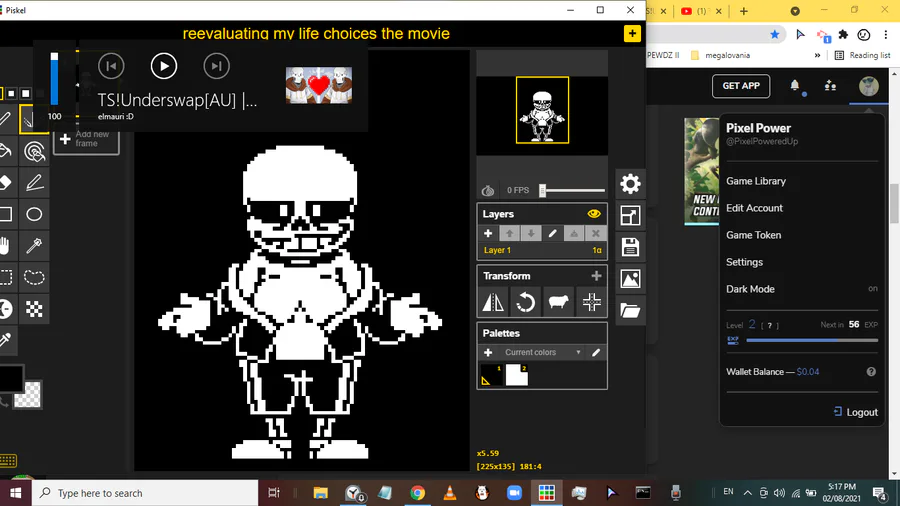900x506 pixels.
Task: Click the wallet balance $0.04 link
Action: click(x=808, y=372)
